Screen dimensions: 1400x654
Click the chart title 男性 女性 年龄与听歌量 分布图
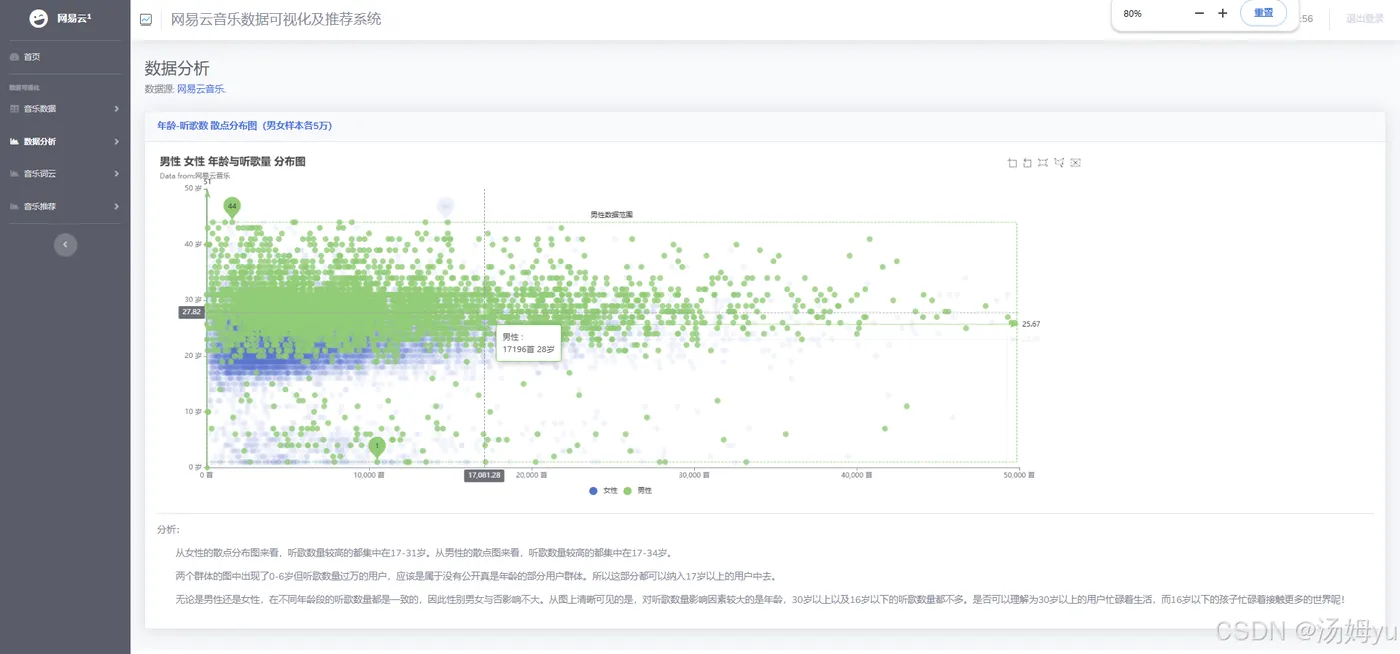point(232,161)
